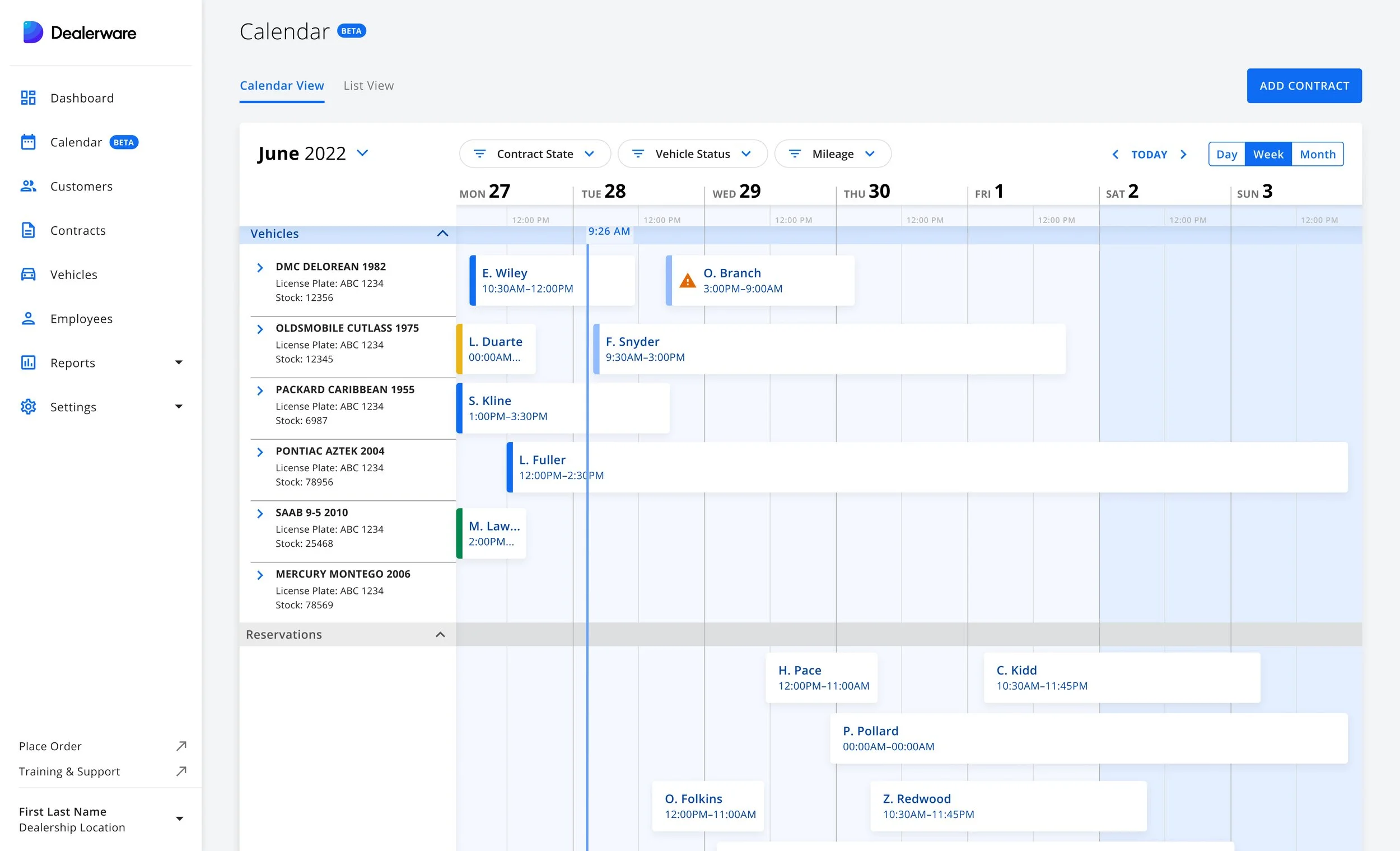This screenshot has width=1400, height=851.
Task: Click the ADD CONTRACT button
Action: [x=1304, y=86]
